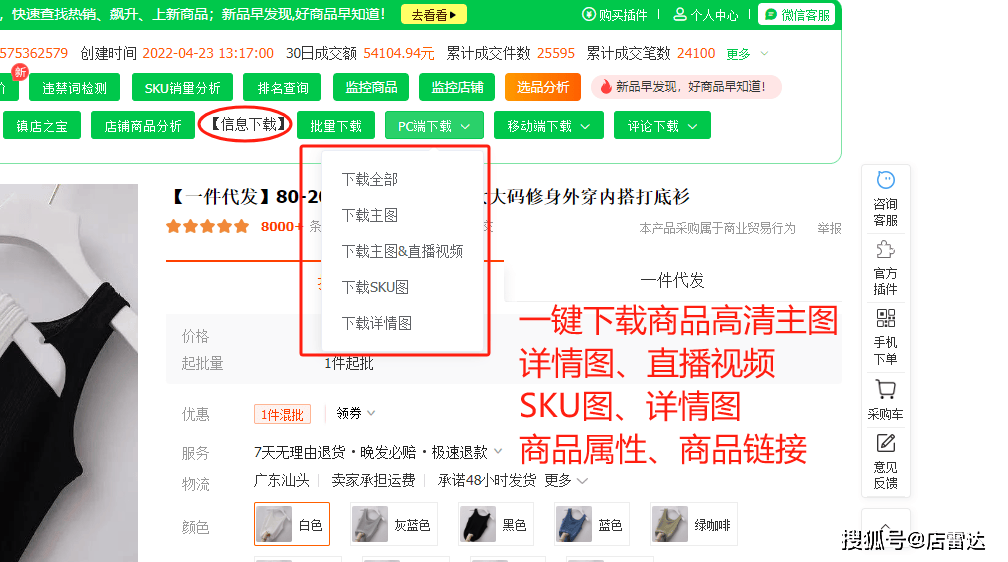1008x562 pixels.
Task: Select the 白色 color option
Action: 292,525
